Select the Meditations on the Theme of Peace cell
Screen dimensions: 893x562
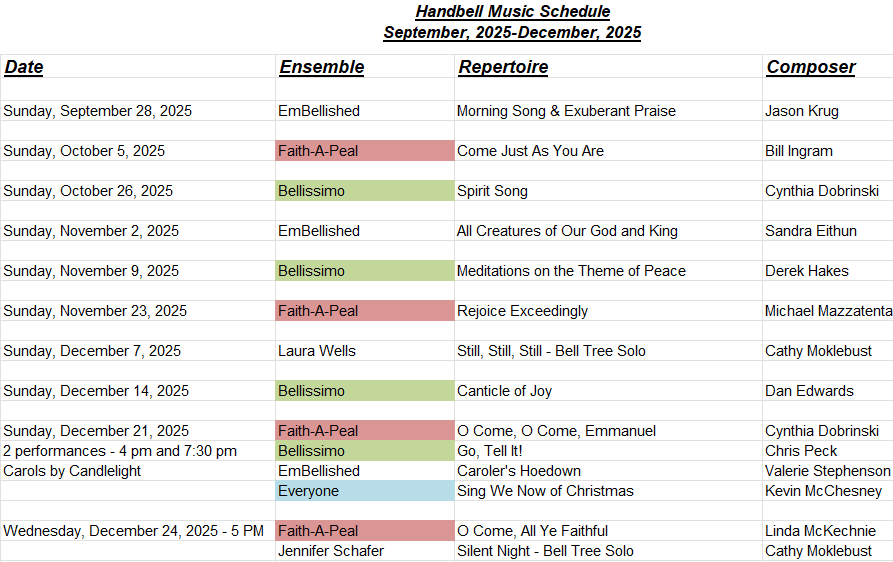[608, 271]
